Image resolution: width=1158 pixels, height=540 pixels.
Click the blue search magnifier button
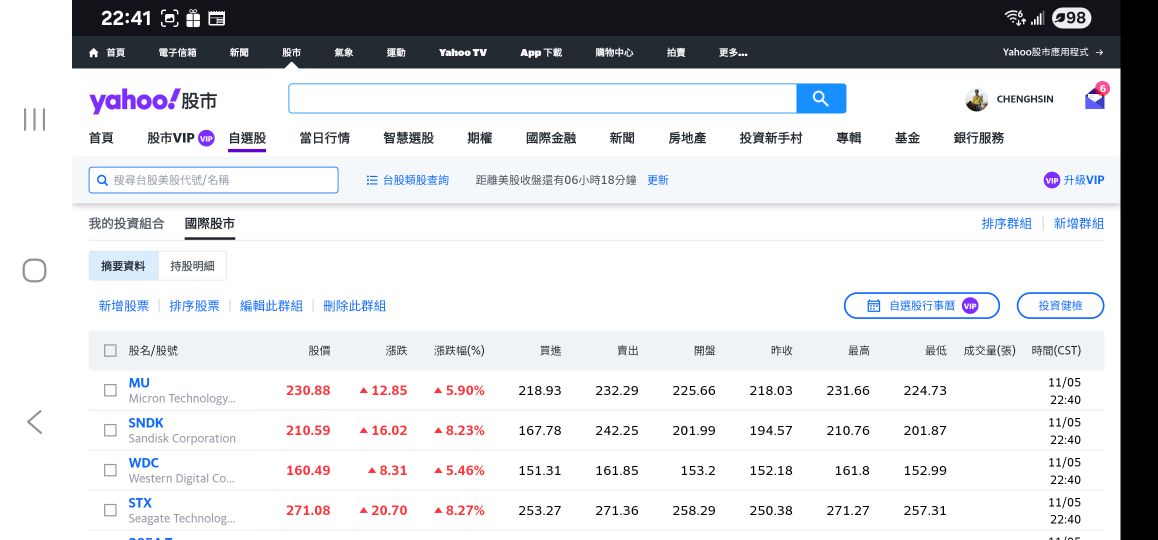820,98
